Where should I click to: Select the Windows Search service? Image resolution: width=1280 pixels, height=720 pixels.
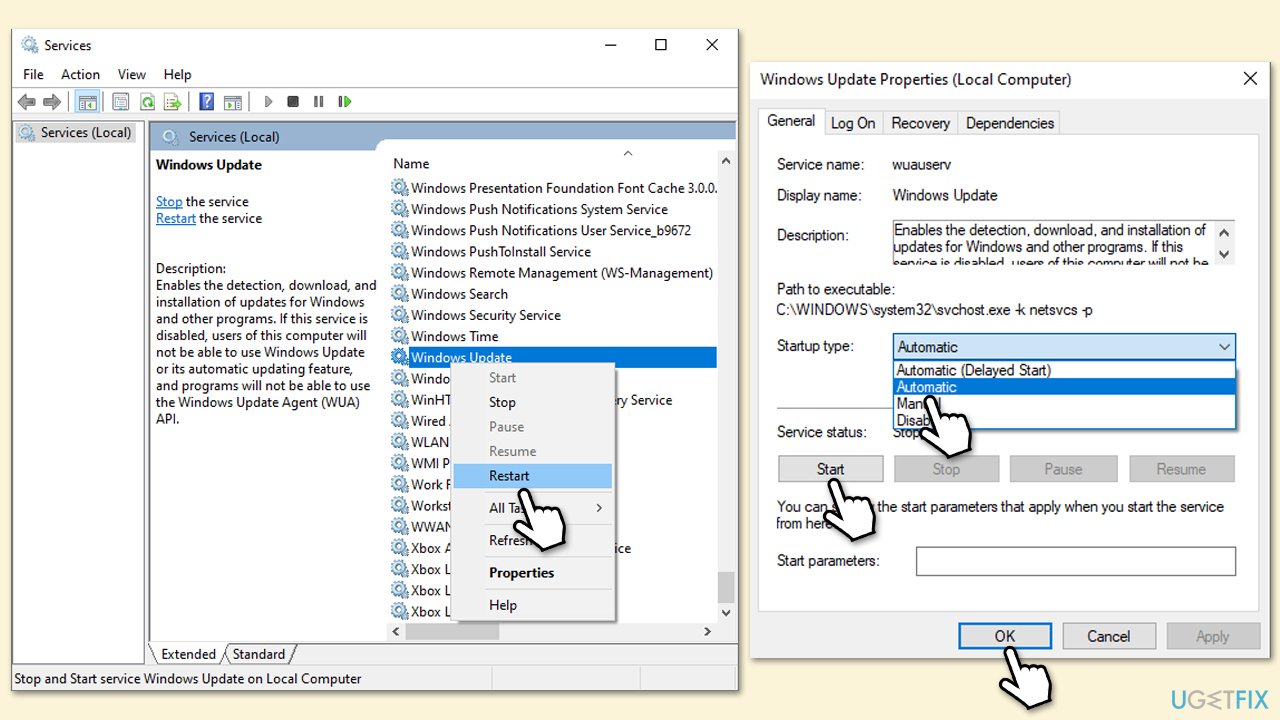(x=553, y=294)
